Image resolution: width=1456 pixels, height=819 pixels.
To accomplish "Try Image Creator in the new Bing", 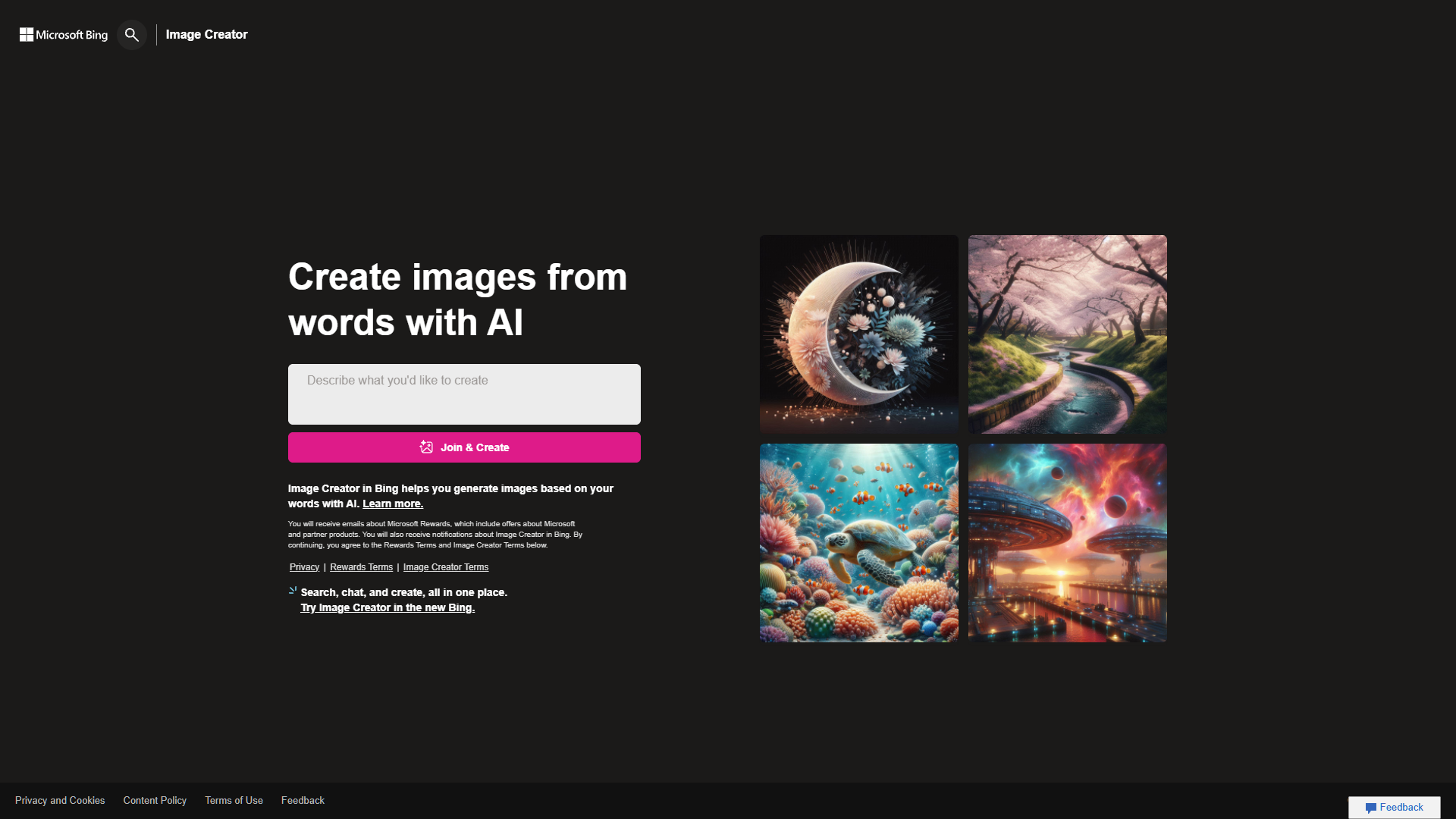I will 387,607.
